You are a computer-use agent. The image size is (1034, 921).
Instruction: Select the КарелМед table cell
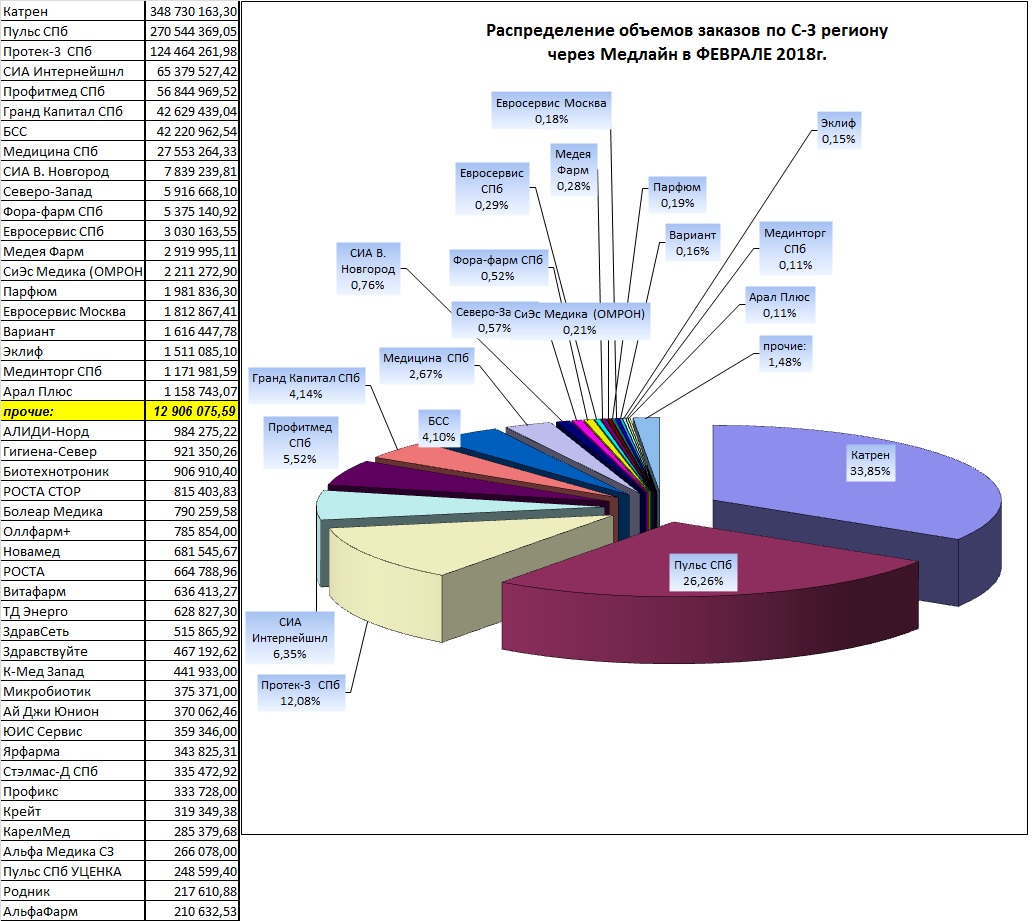tap(72, 831)
